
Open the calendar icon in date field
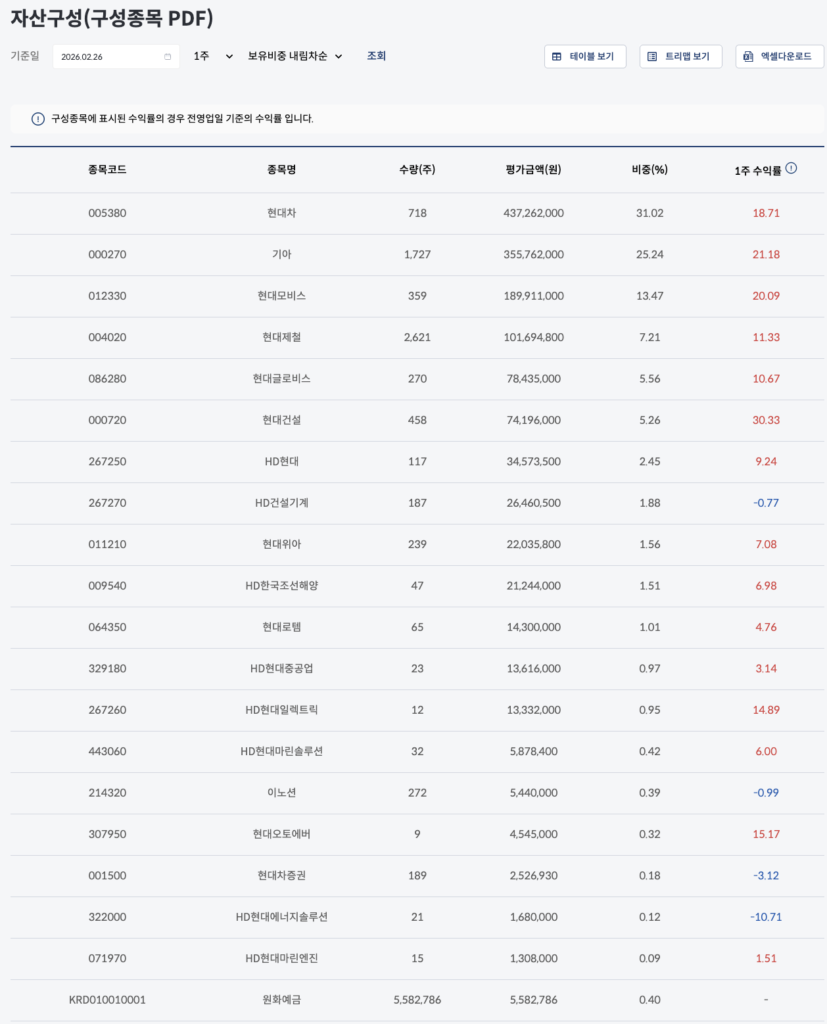[x=167, y=57]
